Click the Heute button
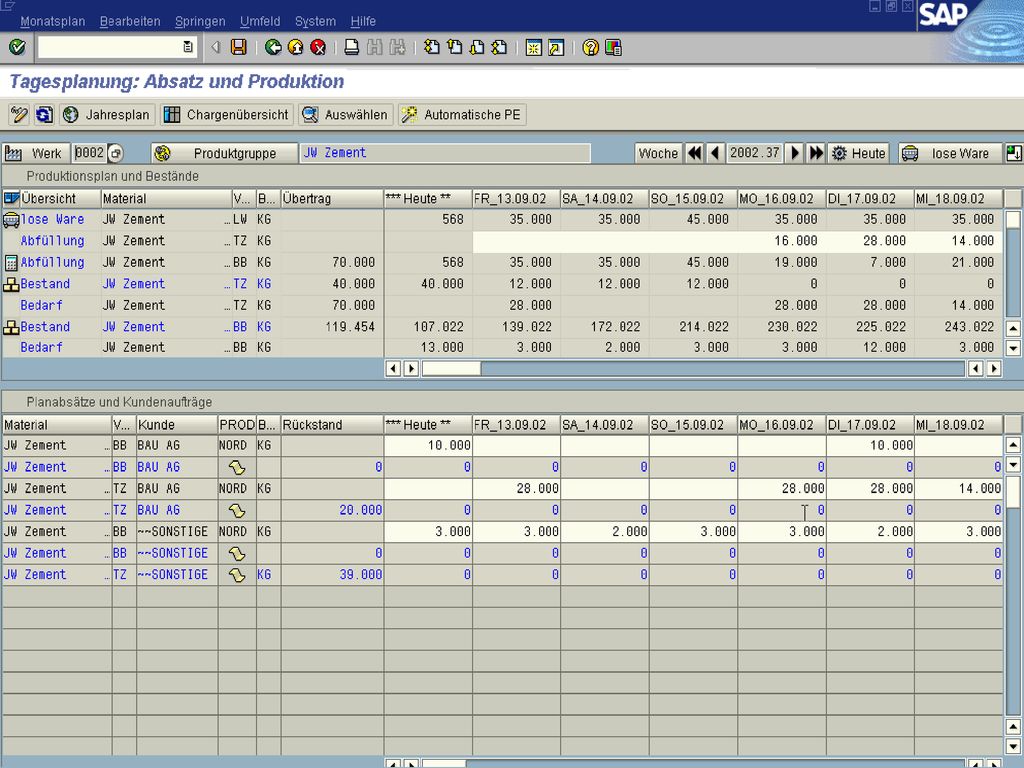Viewport: 1024px width, 768px height. (859, 153)
